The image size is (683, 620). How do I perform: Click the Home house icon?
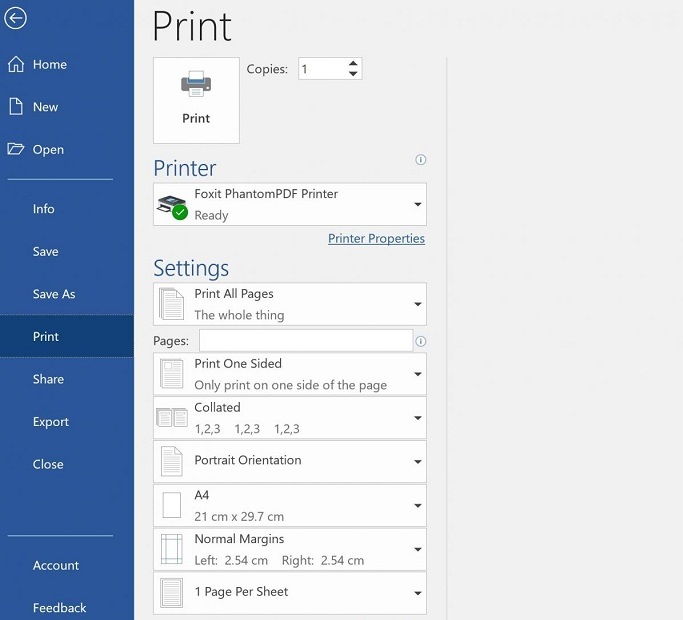(16, 64)
